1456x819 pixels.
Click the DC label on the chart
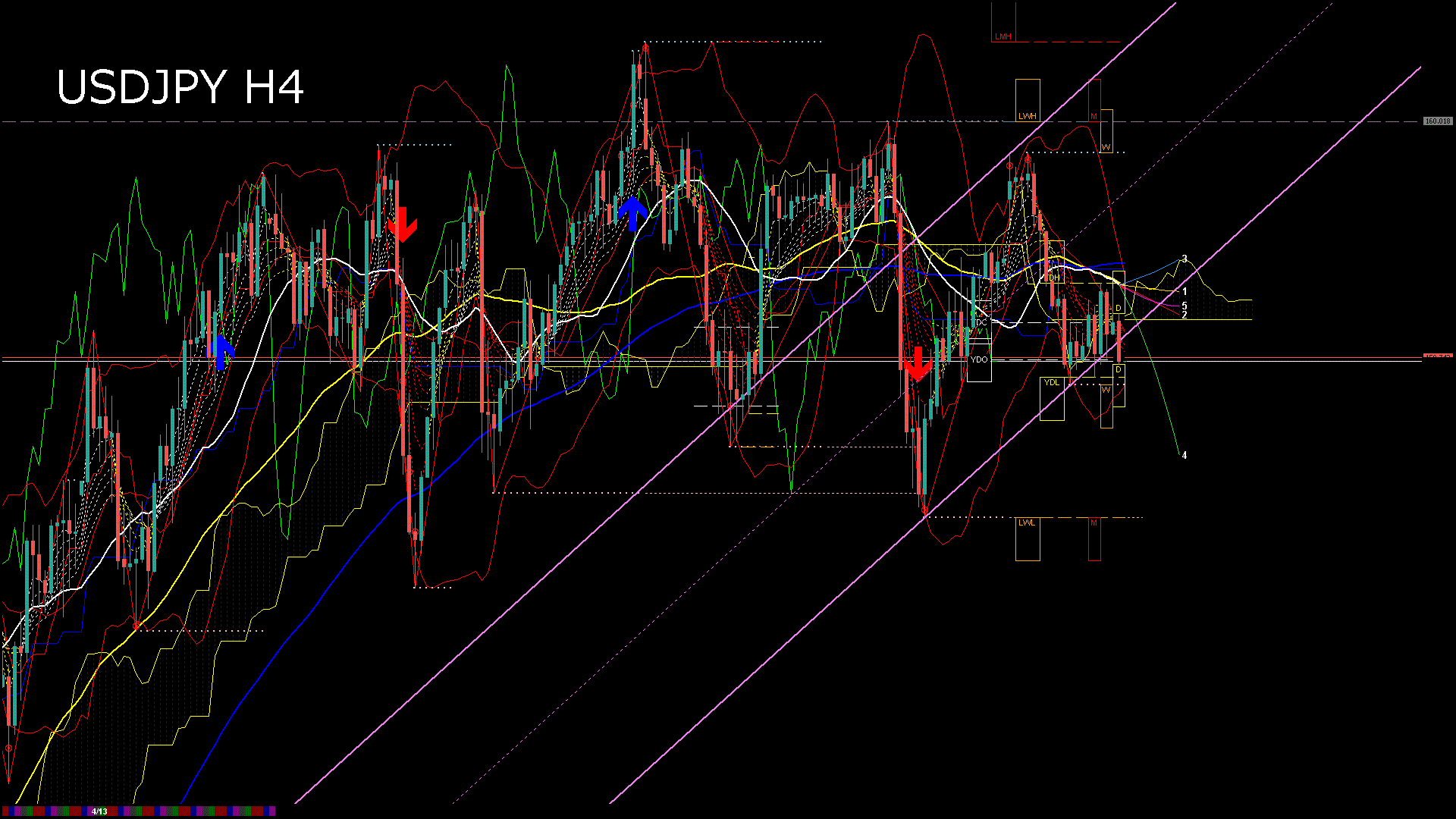point(982,322)
